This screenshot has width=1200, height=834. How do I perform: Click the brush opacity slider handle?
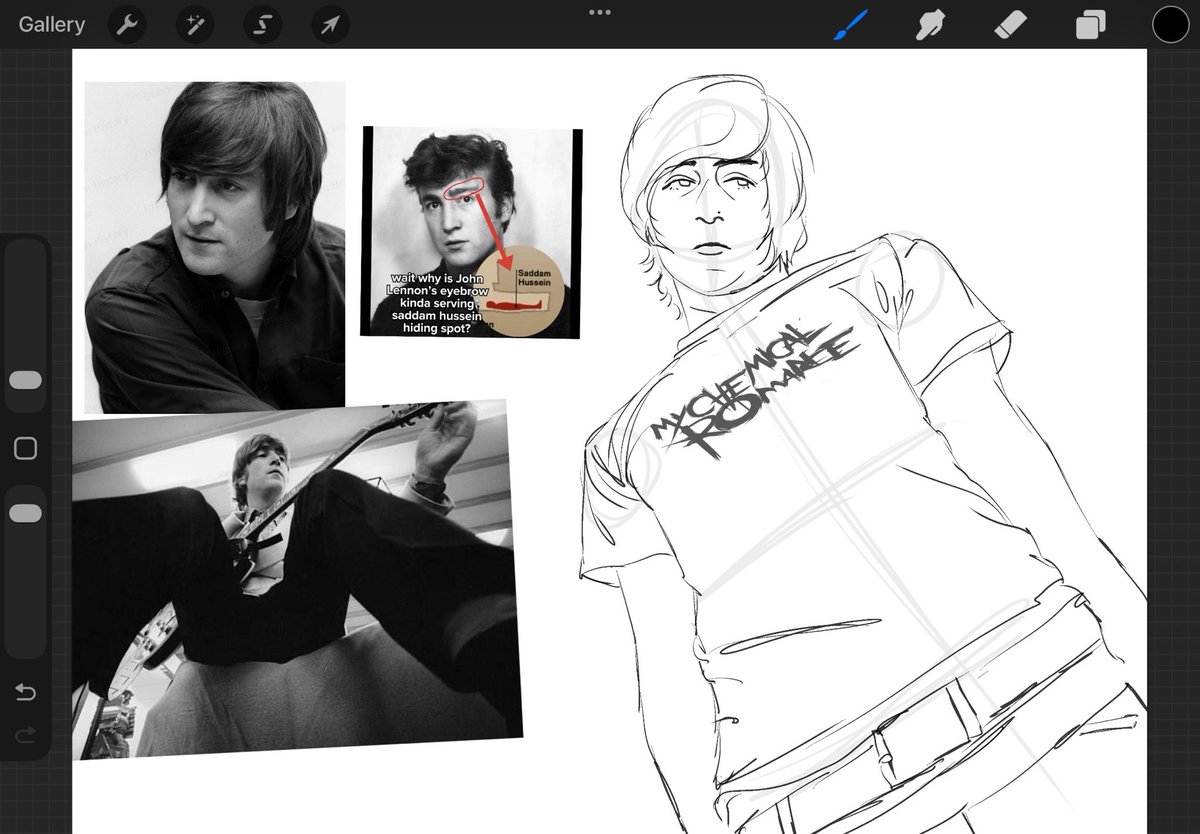[x=25, y=513]
